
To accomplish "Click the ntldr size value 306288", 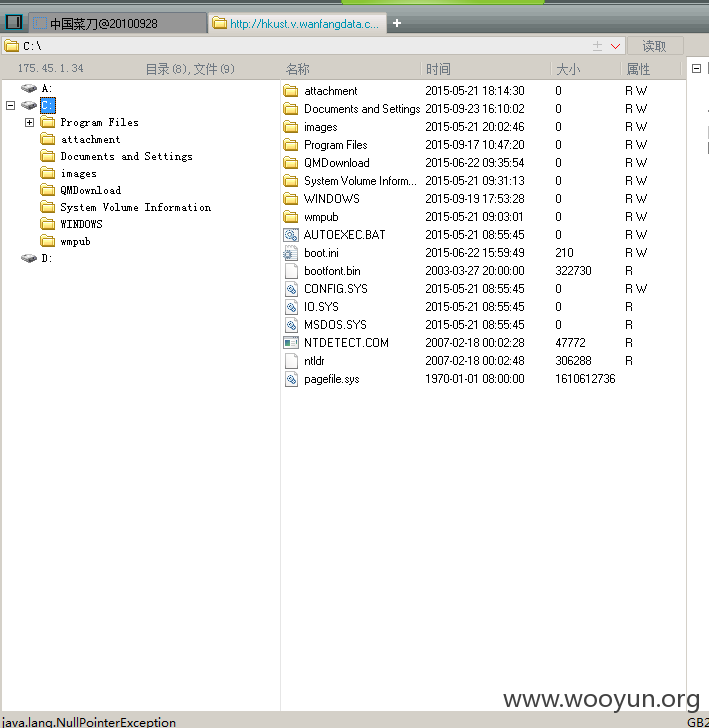I will pos(573,361).
